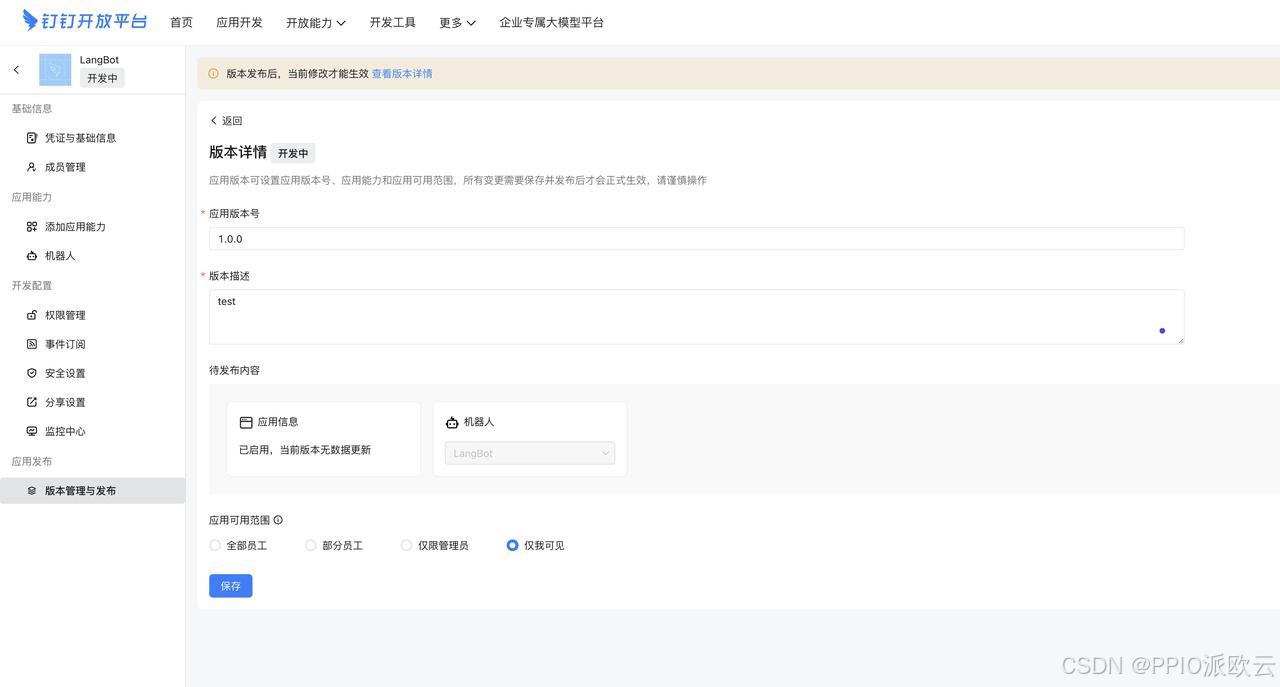
Task: Expand the 开放能力 dropdown menu
Action: (316, 22)
